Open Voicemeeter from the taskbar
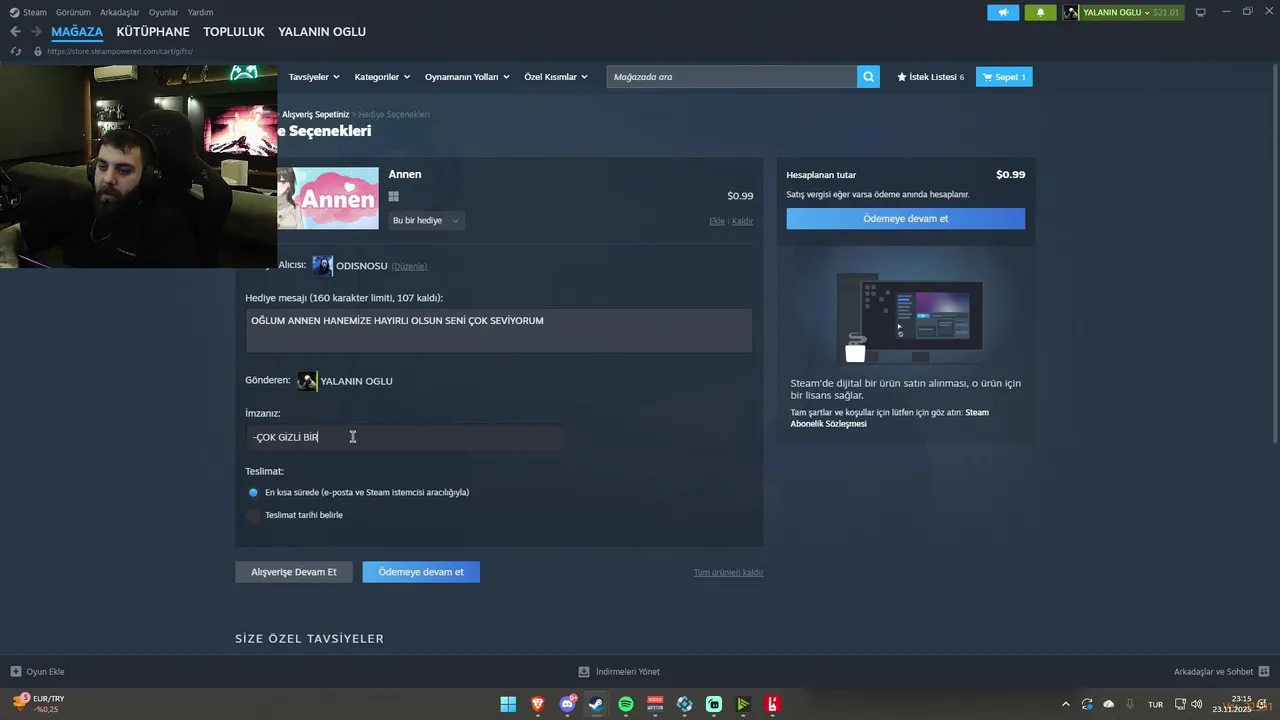Screen dimensions: 1280x720 point(655,704)
